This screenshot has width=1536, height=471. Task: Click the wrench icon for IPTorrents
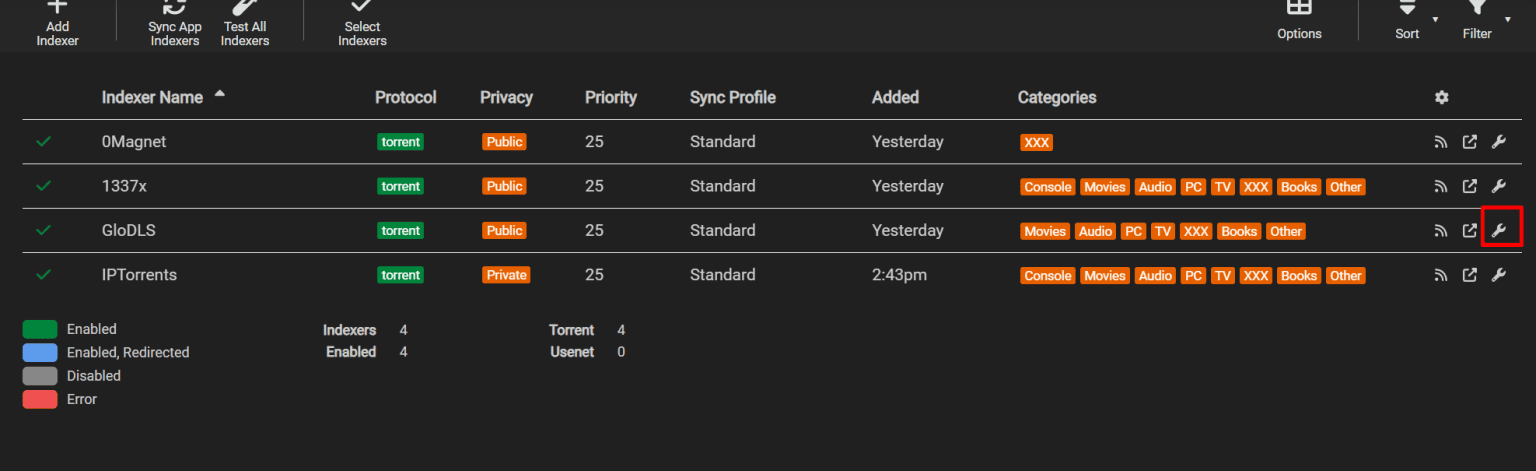coord(1498,275)
